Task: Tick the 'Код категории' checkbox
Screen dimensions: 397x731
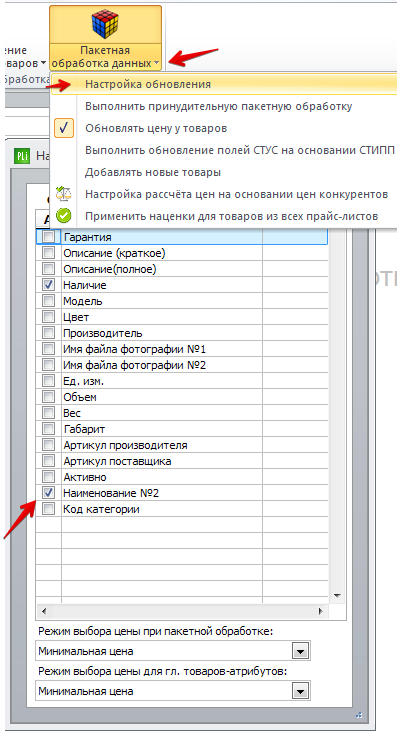Action: click(48, 509)
